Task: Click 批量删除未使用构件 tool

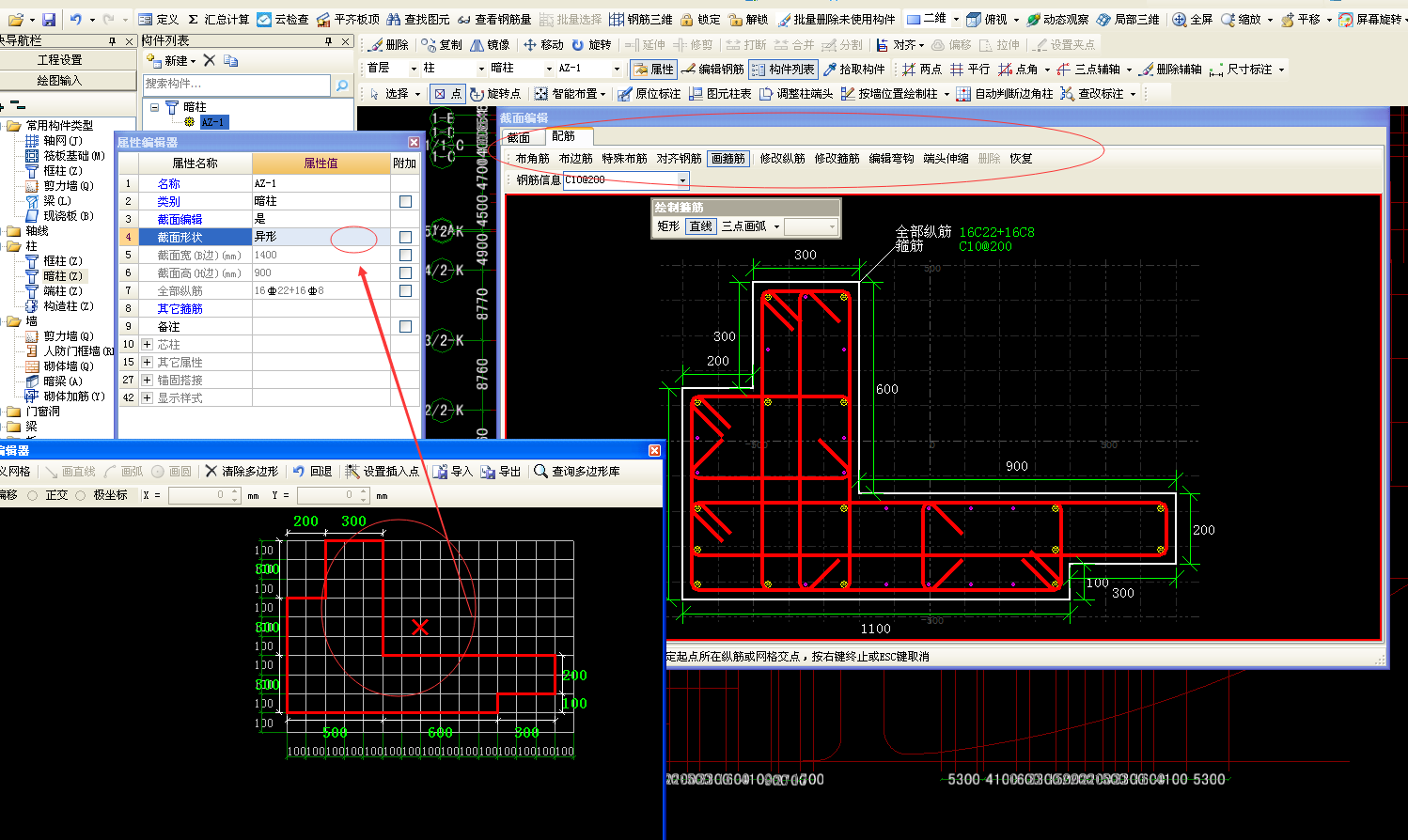Action: pyautogui.click(x=837, y=19)
